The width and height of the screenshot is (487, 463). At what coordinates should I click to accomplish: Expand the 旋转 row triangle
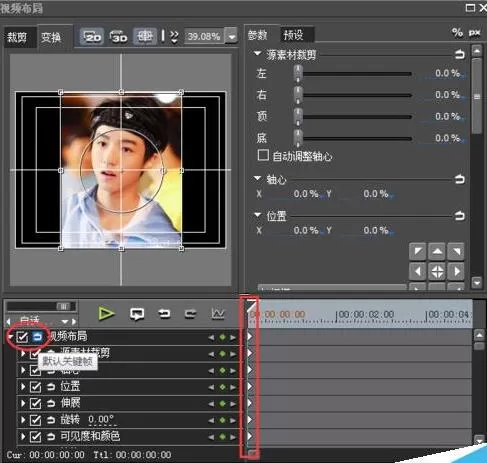tap(23, 419)
